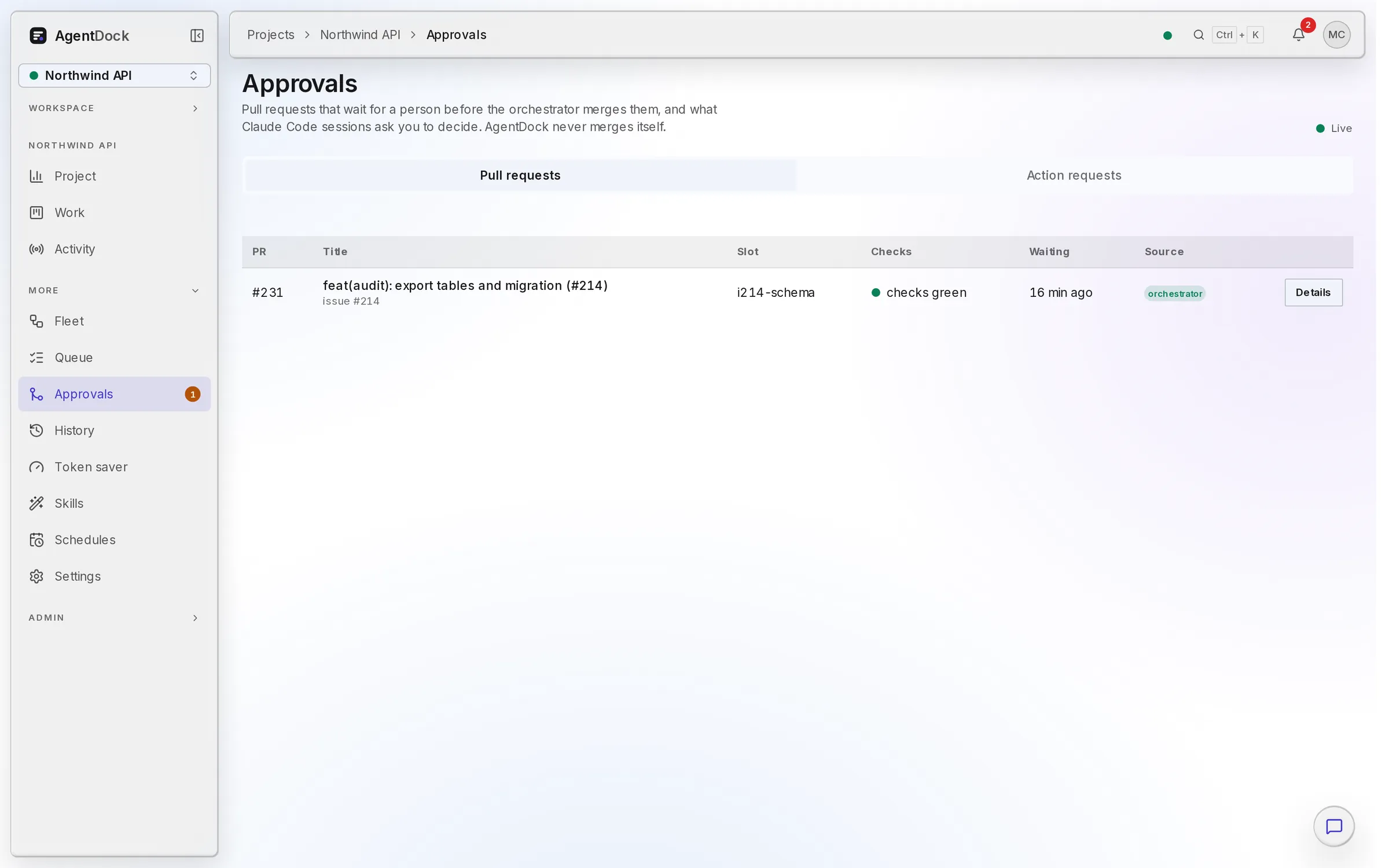This screenshot has width=1389, height=868.
Task: Open the History clock icon
Action: point(36,431)
